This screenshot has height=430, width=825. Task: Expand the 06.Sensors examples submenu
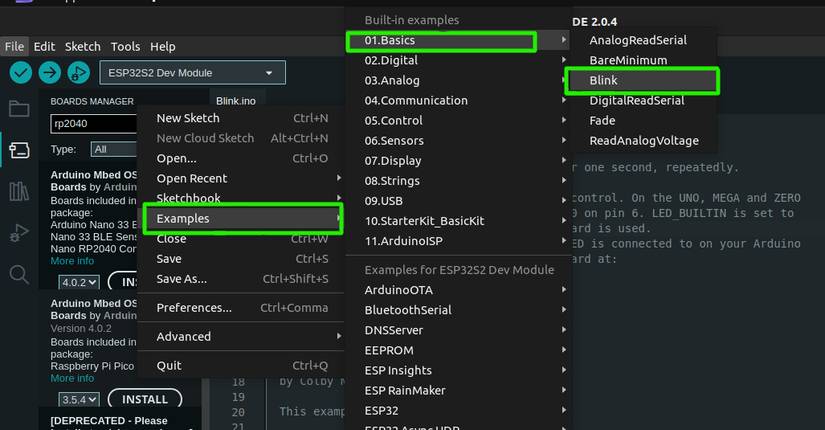tap(458, 141)
